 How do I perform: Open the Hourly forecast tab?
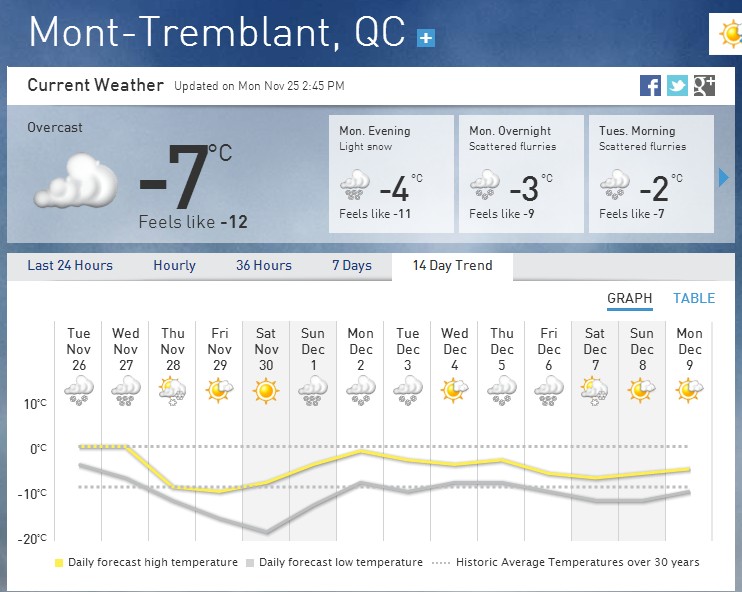(x=174, y=266)
